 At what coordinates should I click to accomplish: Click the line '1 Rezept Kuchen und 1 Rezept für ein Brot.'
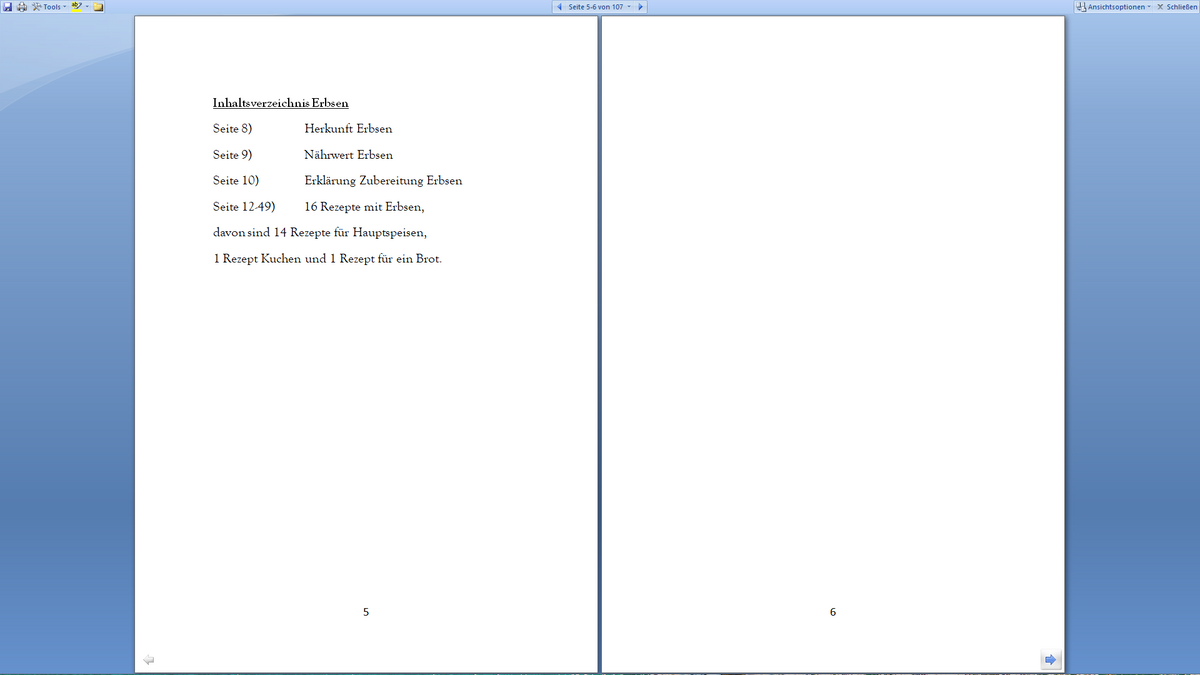tap(327, 259)
